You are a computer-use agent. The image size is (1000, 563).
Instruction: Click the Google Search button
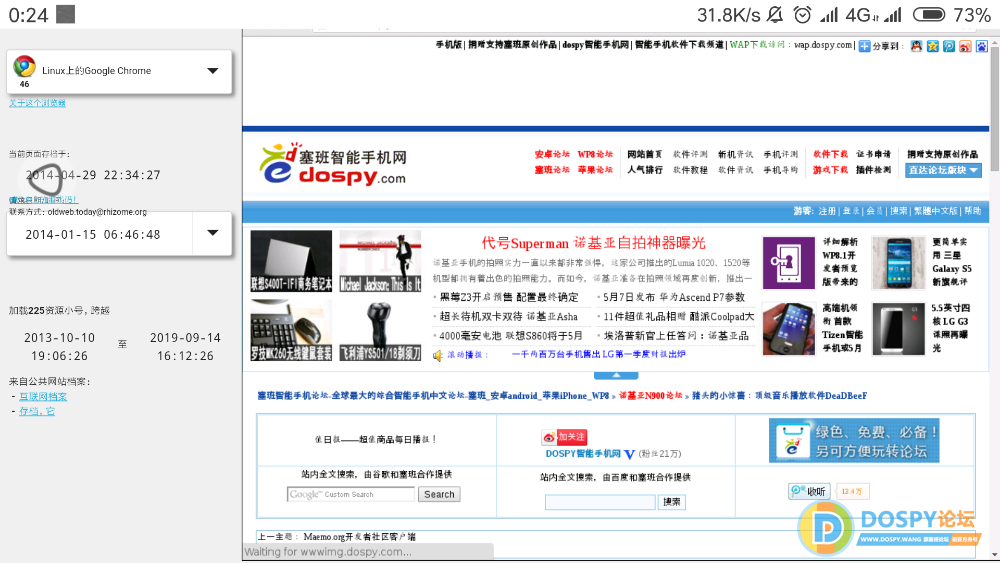click(x=439, y=494)
